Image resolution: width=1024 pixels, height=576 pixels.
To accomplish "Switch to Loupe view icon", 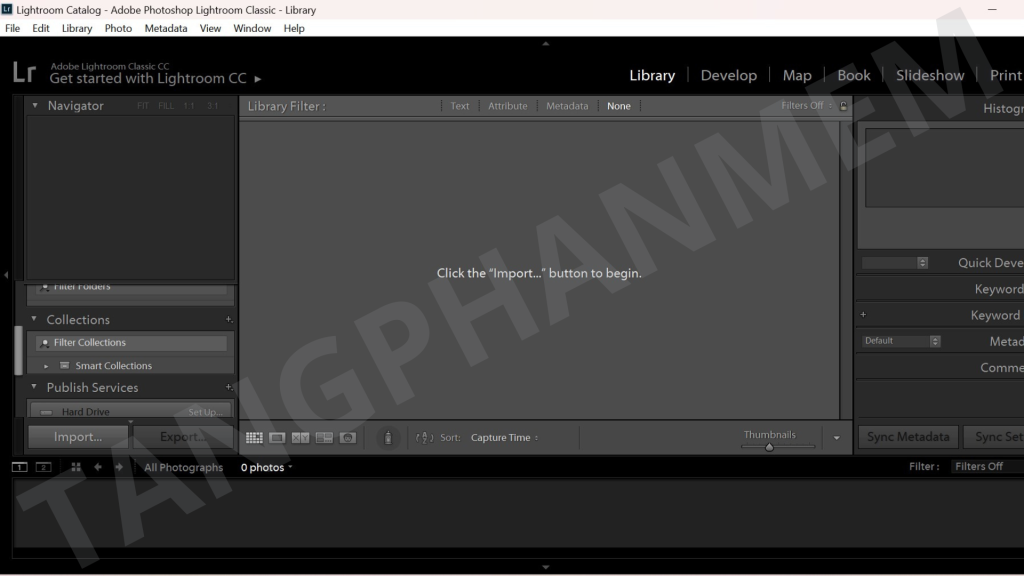I will (277, 437).
